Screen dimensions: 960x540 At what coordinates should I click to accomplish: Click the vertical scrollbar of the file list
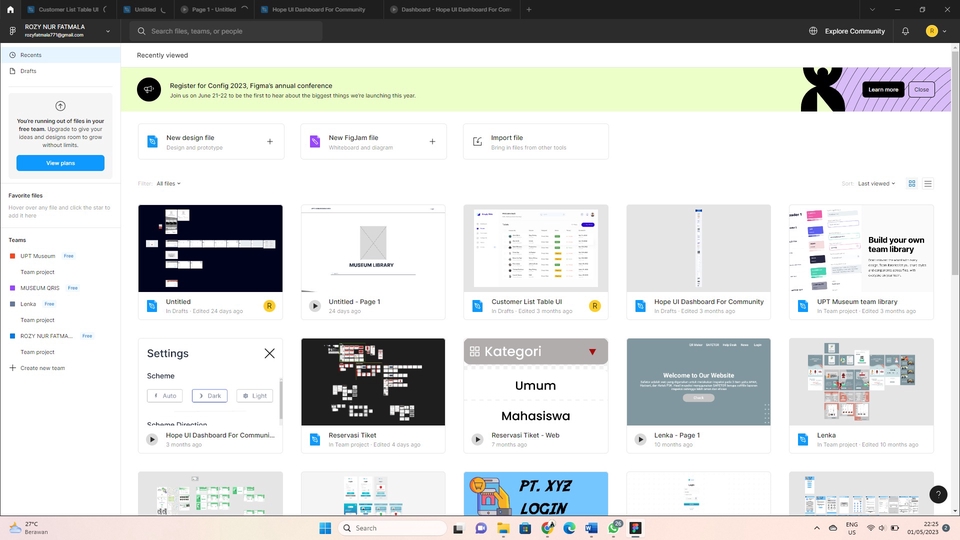pyautogui.click(x=954, y=165)
